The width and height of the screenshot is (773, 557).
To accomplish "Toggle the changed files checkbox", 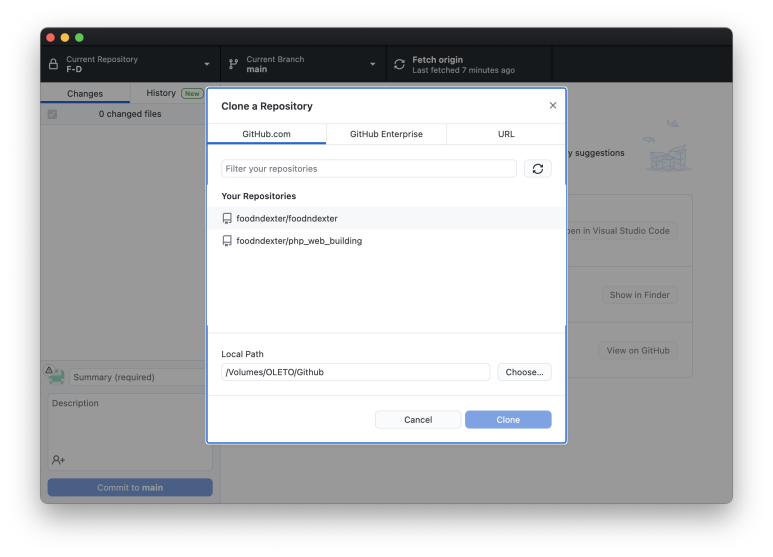I will pyautogui.click(x=52, y=114).
